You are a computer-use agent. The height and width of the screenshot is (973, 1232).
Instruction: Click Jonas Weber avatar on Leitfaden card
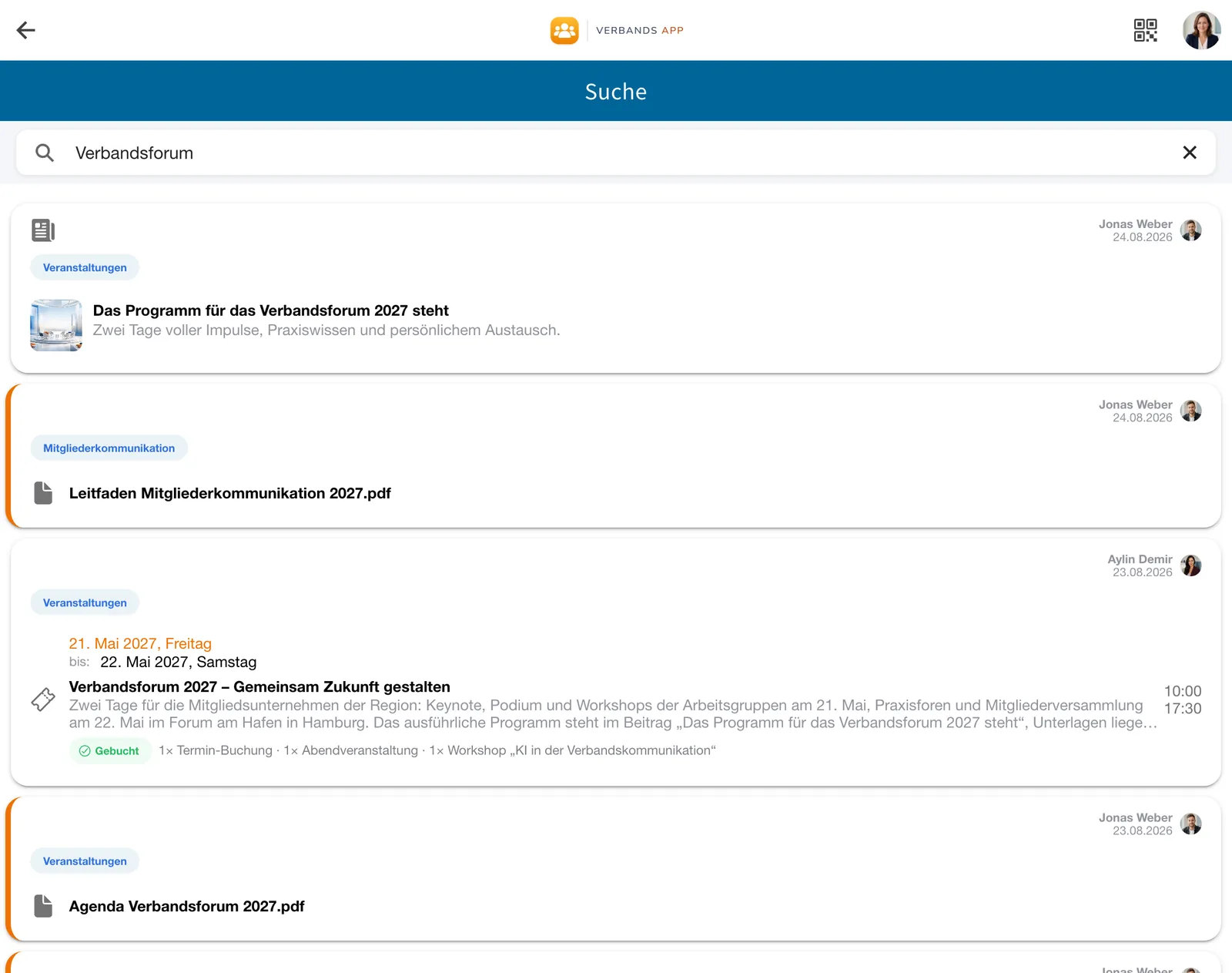[x=1190, y=411]
